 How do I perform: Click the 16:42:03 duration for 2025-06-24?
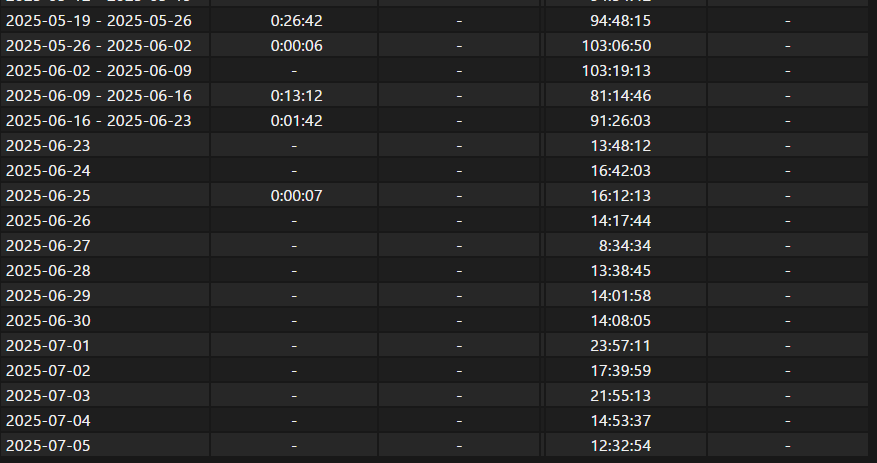point(621,171)
